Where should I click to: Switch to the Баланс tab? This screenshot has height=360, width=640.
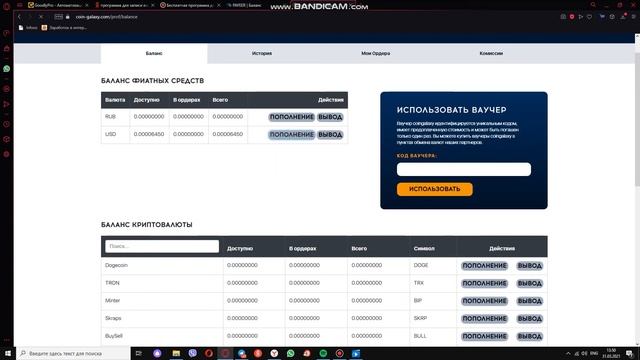tap(154, 53)
